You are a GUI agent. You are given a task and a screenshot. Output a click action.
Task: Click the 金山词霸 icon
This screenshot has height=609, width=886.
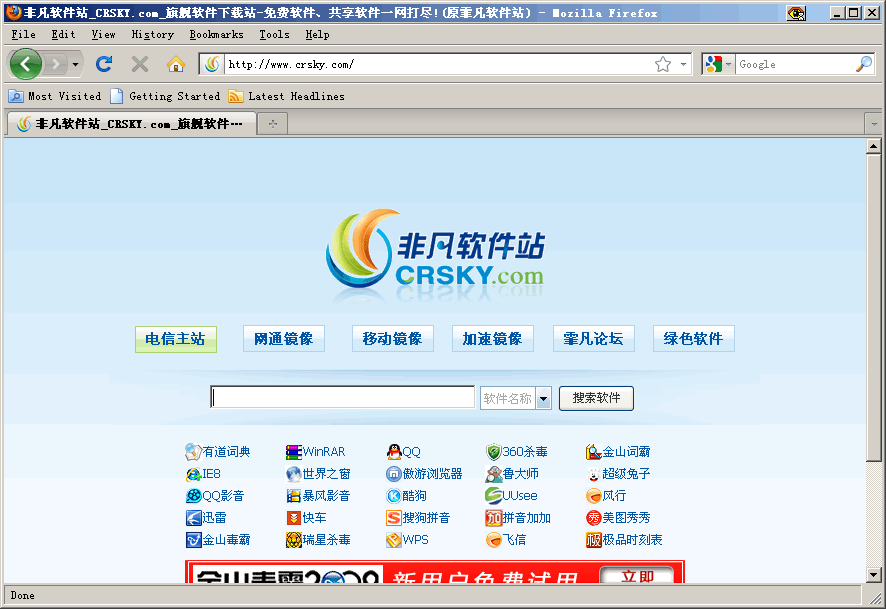point(593,452)
